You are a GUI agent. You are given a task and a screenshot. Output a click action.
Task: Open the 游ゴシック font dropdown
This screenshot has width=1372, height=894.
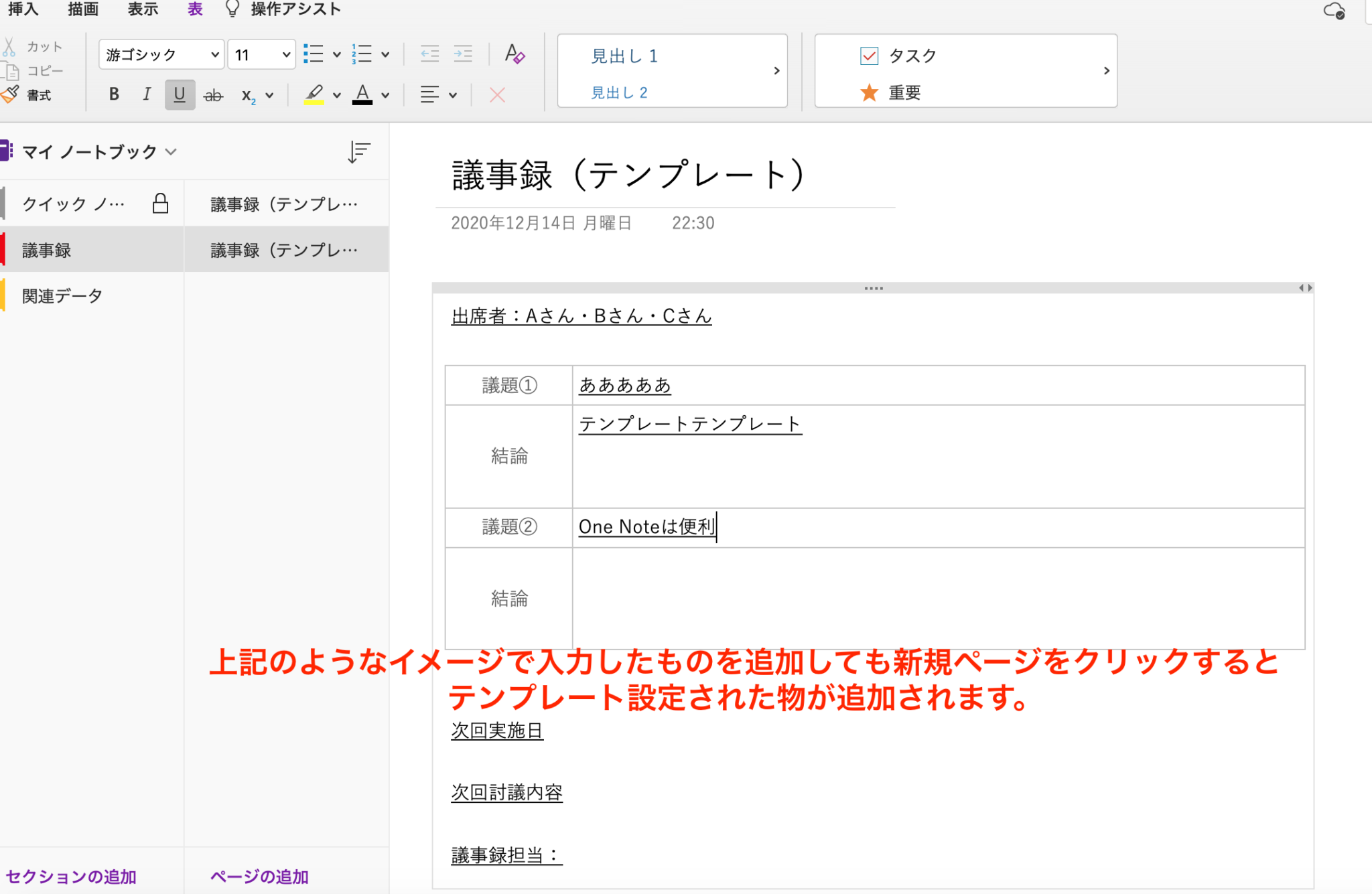(x=161, y=54)
